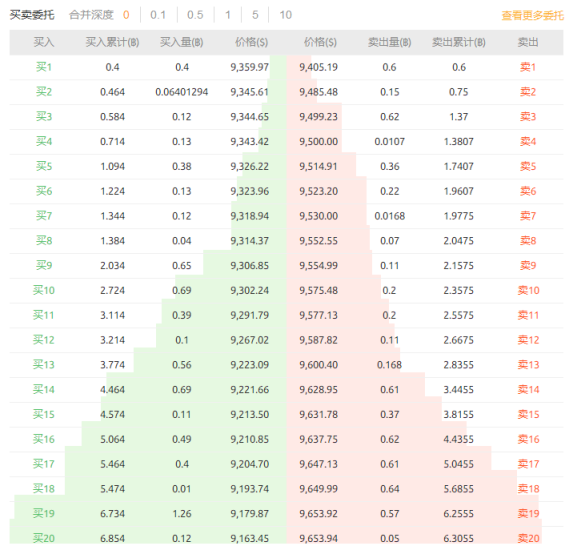Click the 卖出累计(B) column header
The height and width of the screenshot is (547, 570).
(x=458, y=43)
